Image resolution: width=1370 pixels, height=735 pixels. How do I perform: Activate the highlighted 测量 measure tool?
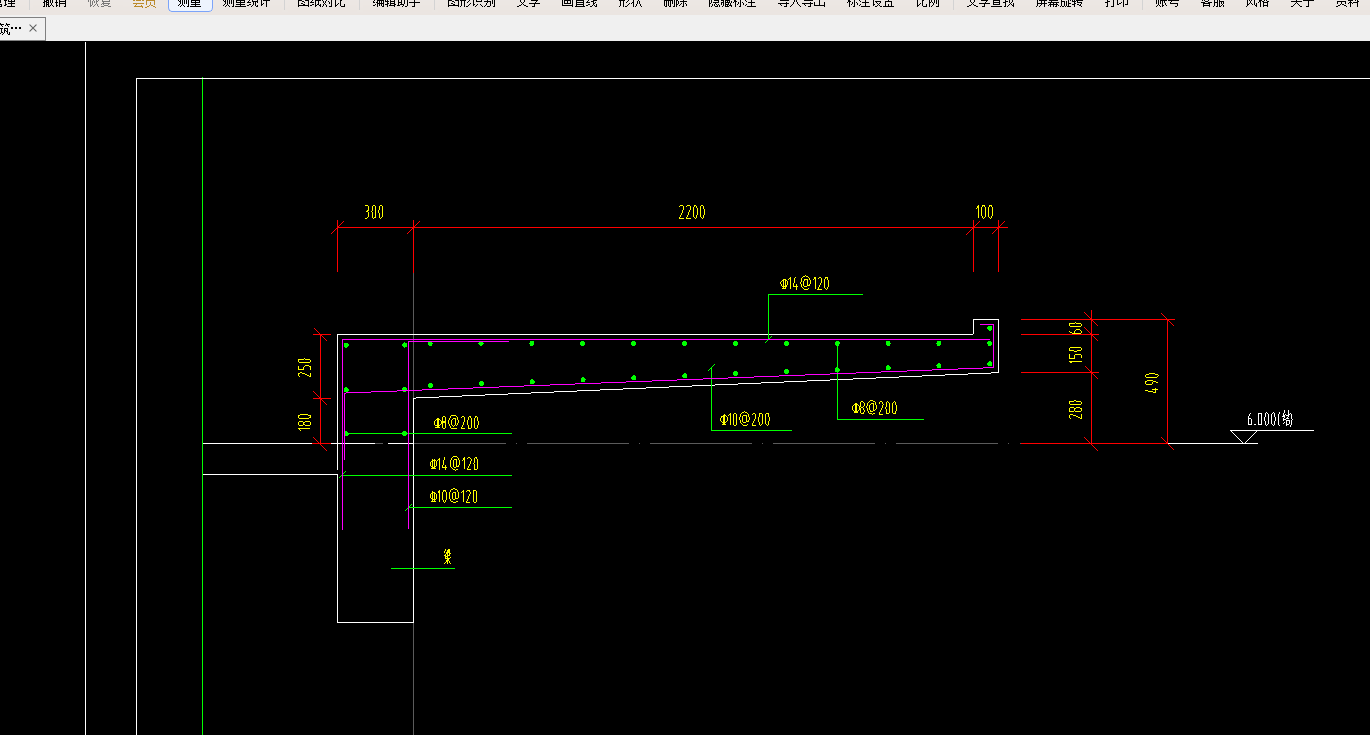(x=190, y=3)
